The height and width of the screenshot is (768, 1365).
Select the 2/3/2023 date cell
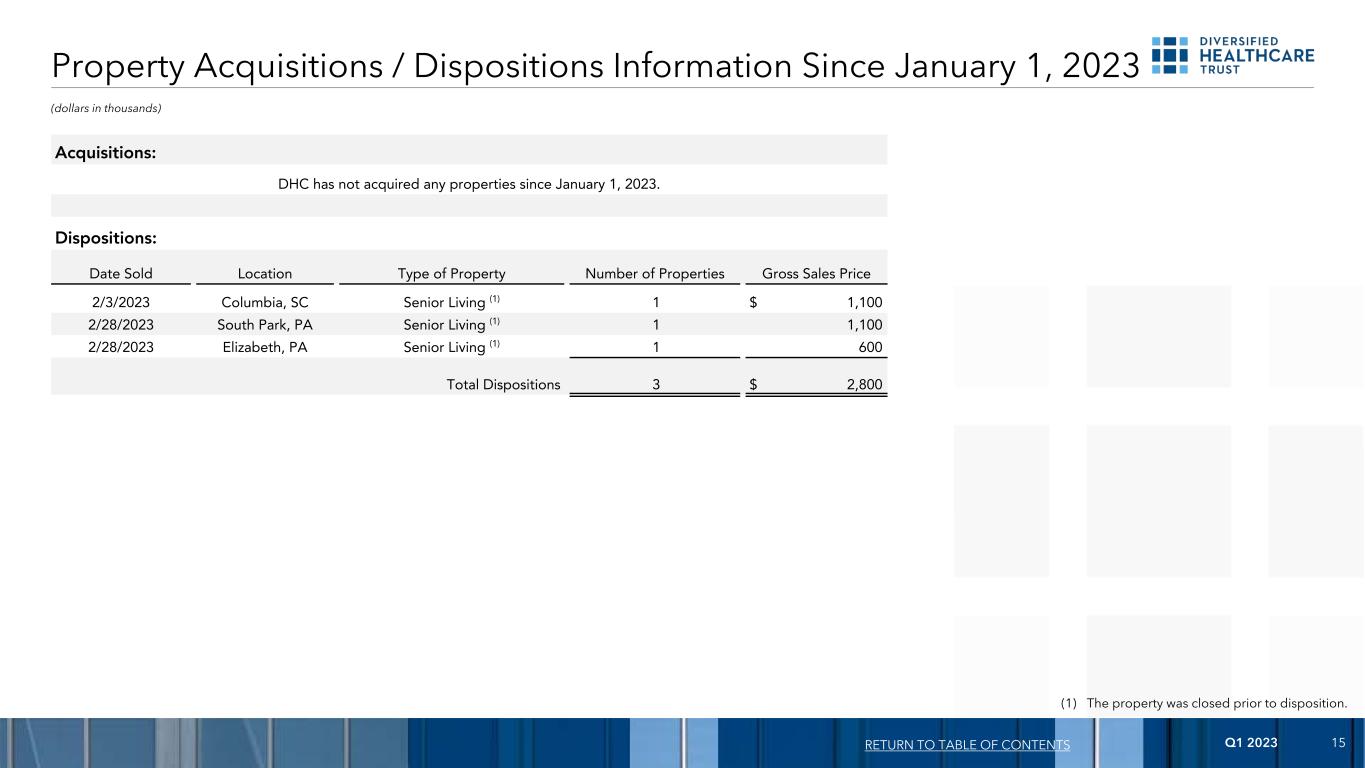tap(121, 301)
